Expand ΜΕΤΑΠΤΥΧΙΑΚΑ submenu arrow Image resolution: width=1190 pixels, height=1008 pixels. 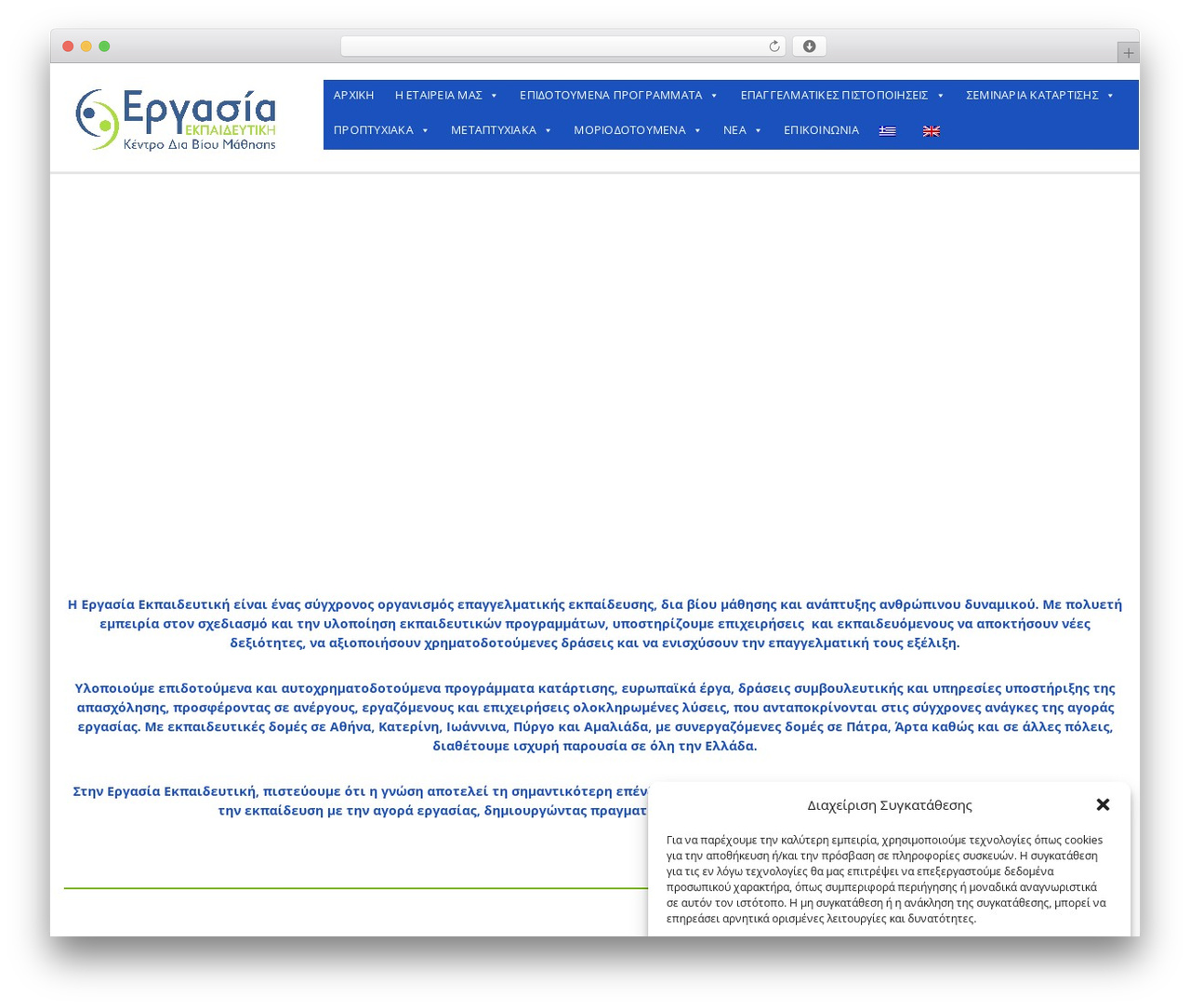coord(549,130)
